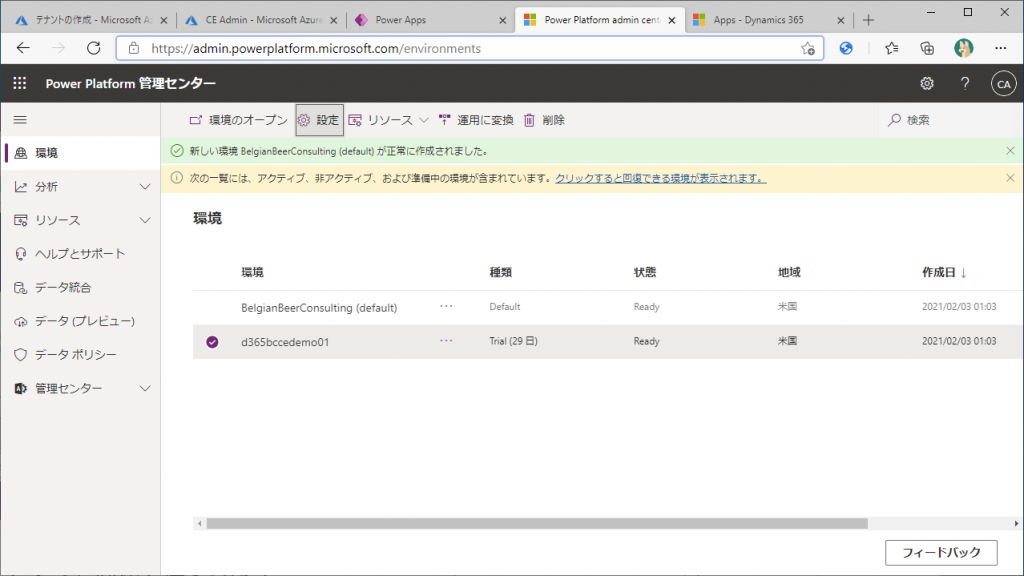Open browser Collections icon
Image resolution: width=1024 pixels, height=576 pixels.
927,48
